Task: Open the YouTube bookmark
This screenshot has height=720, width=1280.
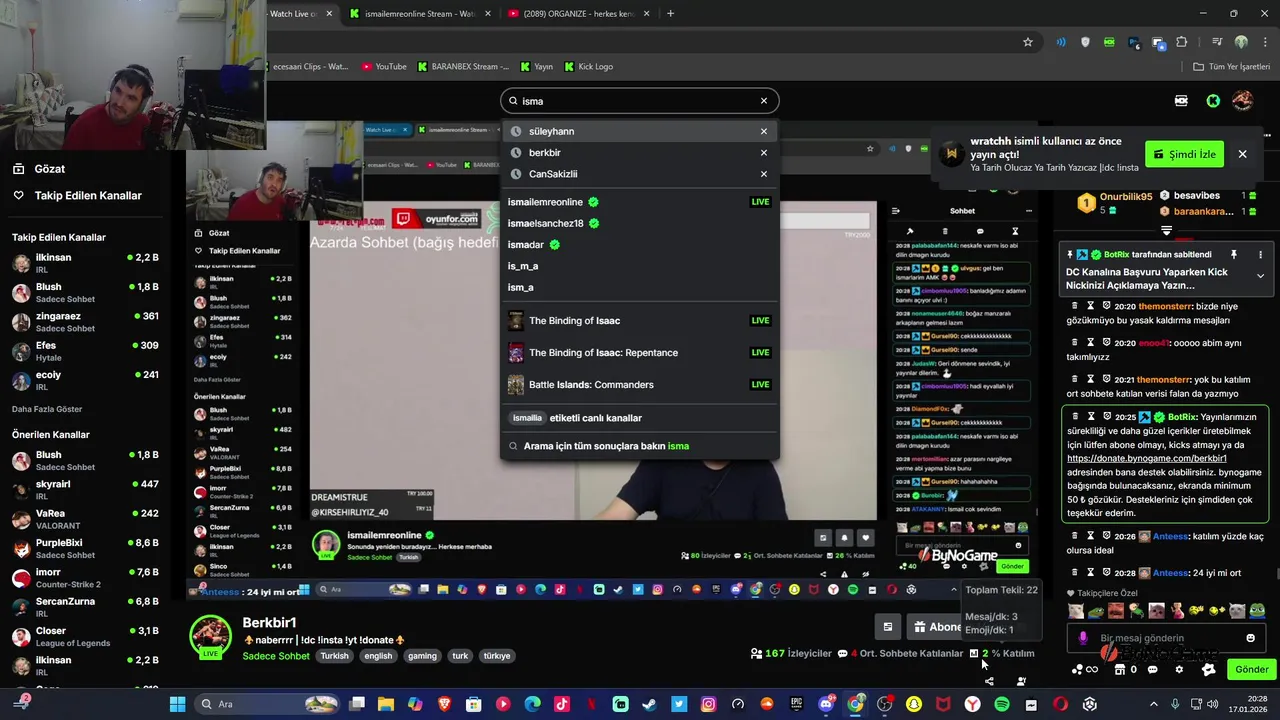Action: click(384, 66)
